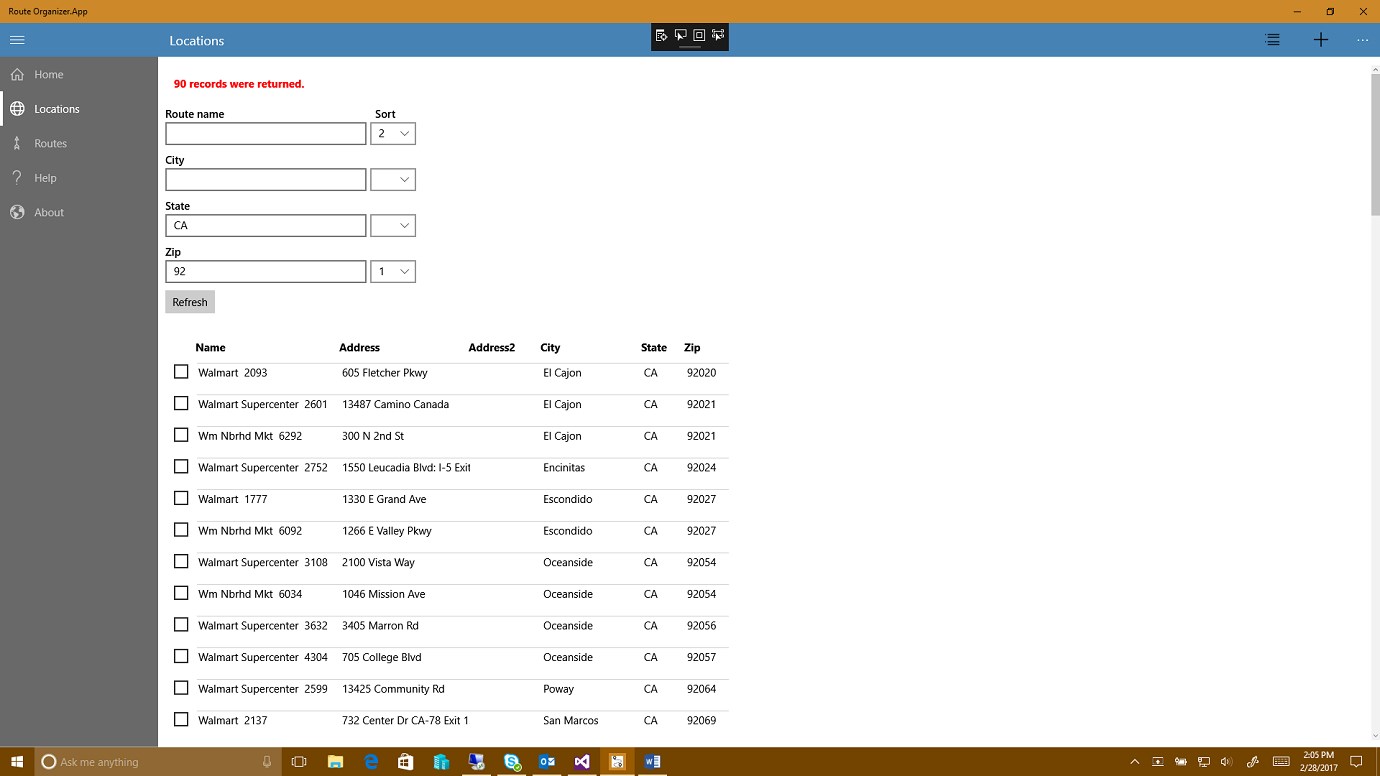
Task: Click the plus Add icon in header
Action: (x=1321, y=40)
